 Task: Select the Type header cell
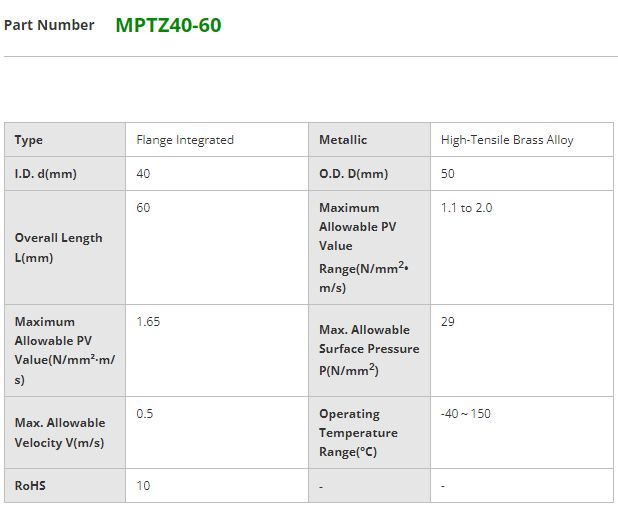(29, 140)
